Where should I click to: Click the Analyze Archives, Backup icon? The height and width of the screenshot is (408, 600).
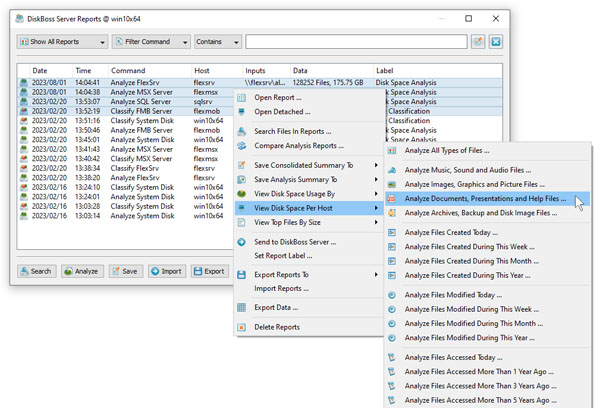(x=392, y=213)
